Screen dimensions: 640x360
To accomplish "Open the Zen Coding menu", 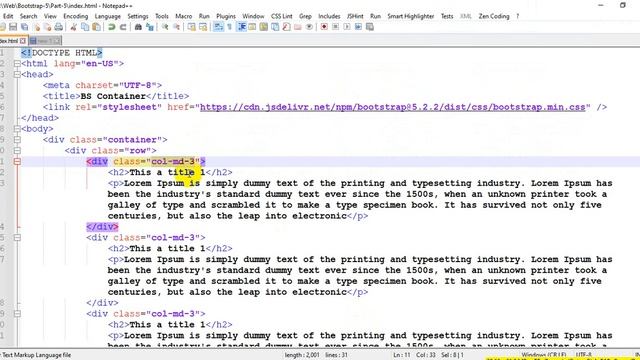I will pyautogui.click(x=494, y=16).
